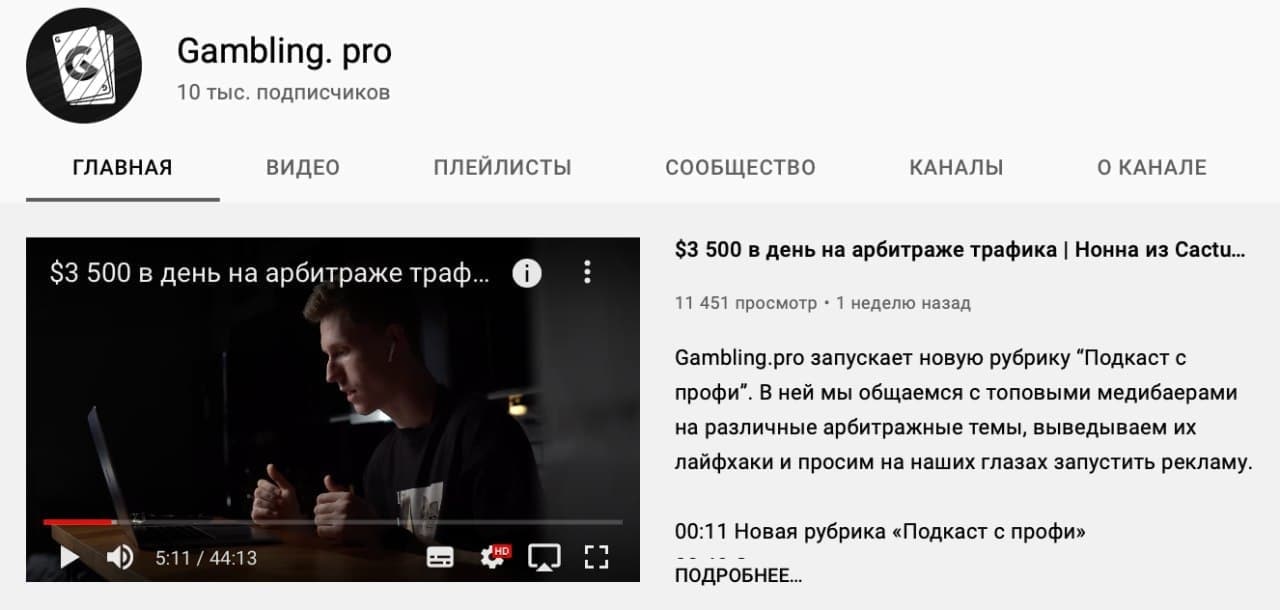Open the О КАНАЛЕ tab
This screenshot has width=1280, height=610.
1152,168
